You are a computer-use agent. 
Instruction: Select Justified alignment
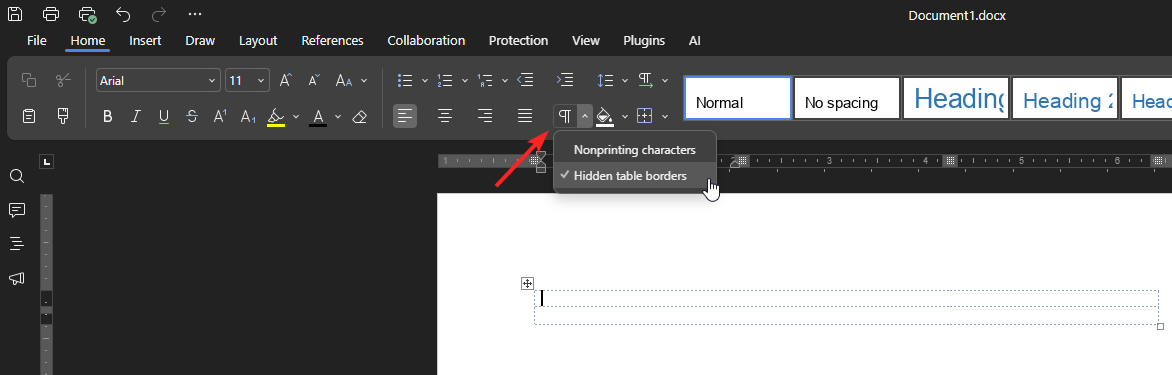[525, 116]
